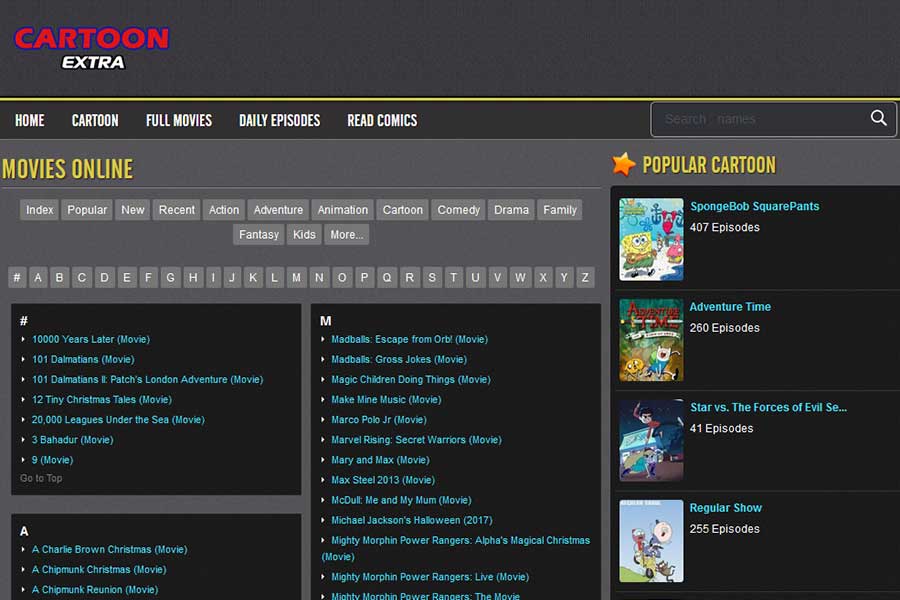900x600 pixels.
Task: Open 12 Tiny Christmas Tales (Movie)
Action: [x=102, y=400]
